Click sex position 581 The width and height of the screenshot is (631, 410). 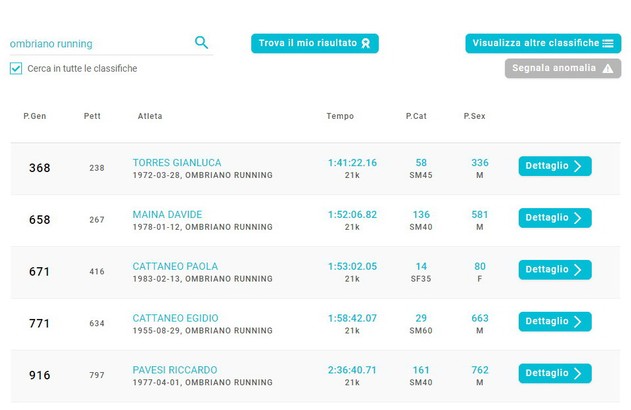pos(480,214)
